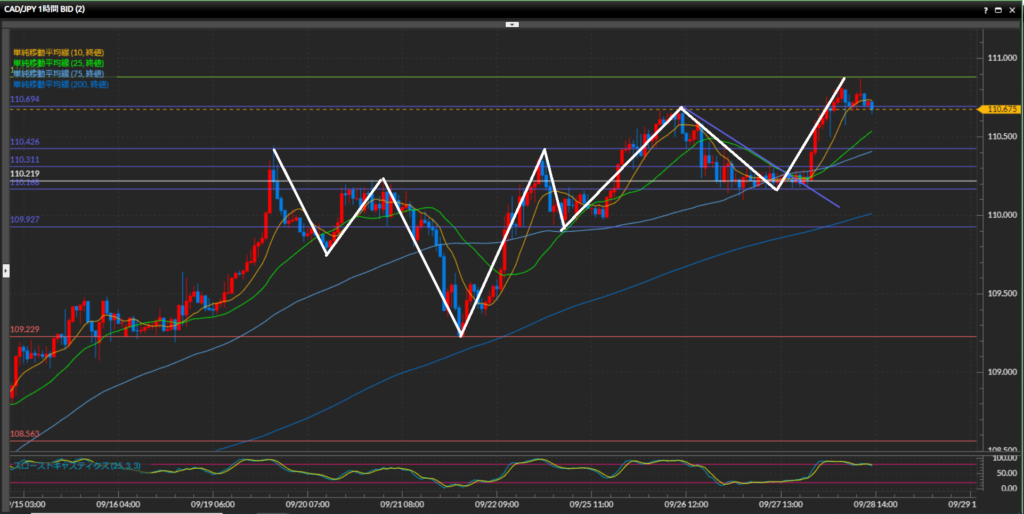The image size is (1024, 514).
Task: Click the white 110.219 price line label
Action: pyautogui.click(x=25, y=174)
